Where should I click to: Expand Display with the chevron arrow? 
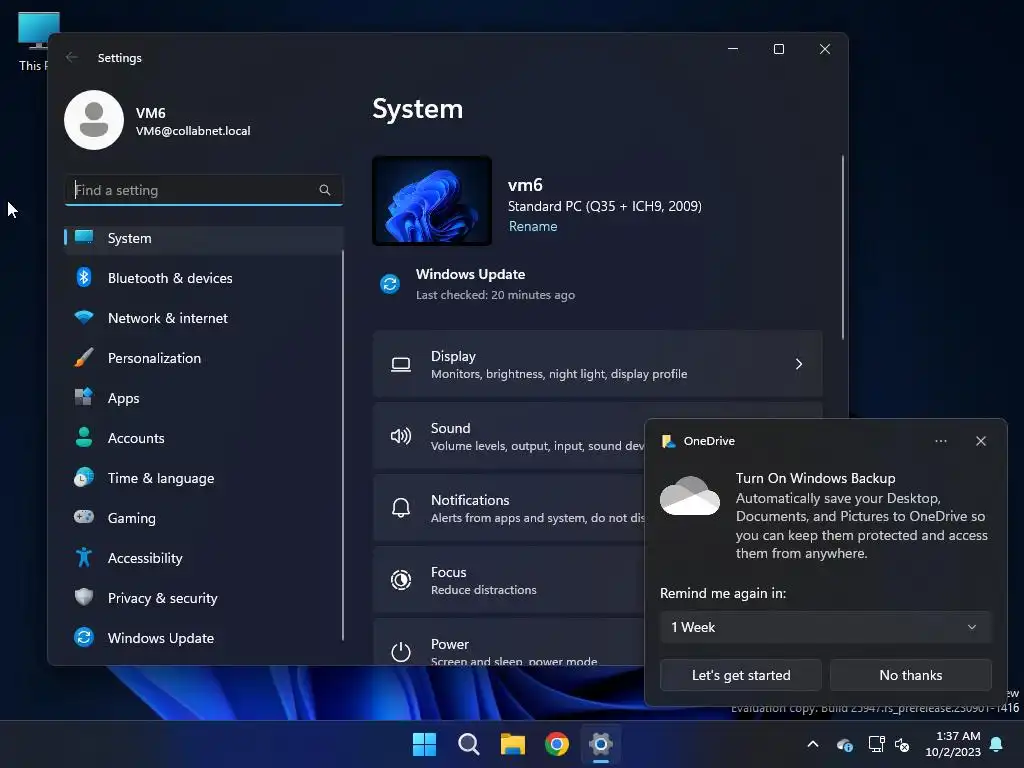click(x=799, y=364)
